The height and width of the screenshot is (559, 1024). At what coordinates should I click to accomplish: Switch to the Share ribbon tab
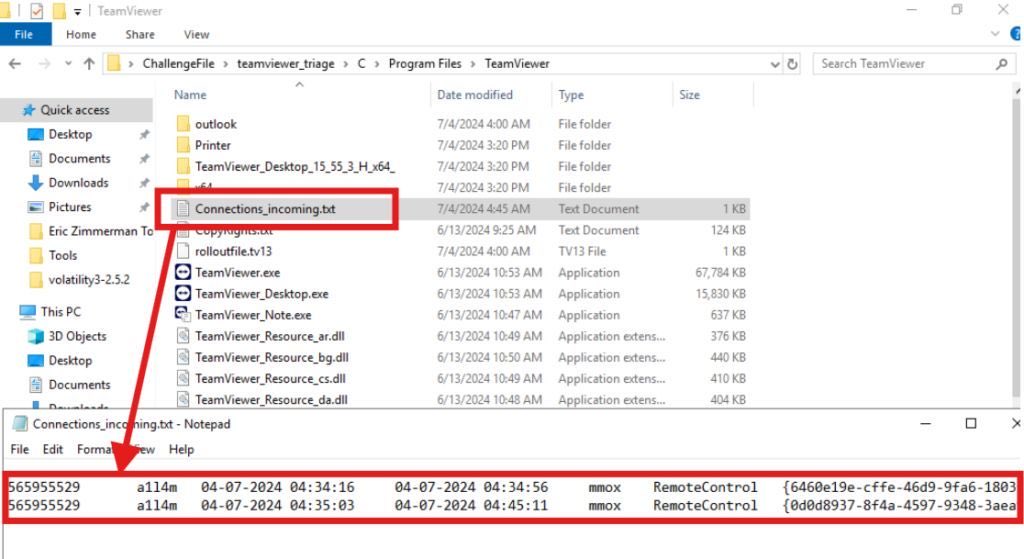click(x=140, y=35)
